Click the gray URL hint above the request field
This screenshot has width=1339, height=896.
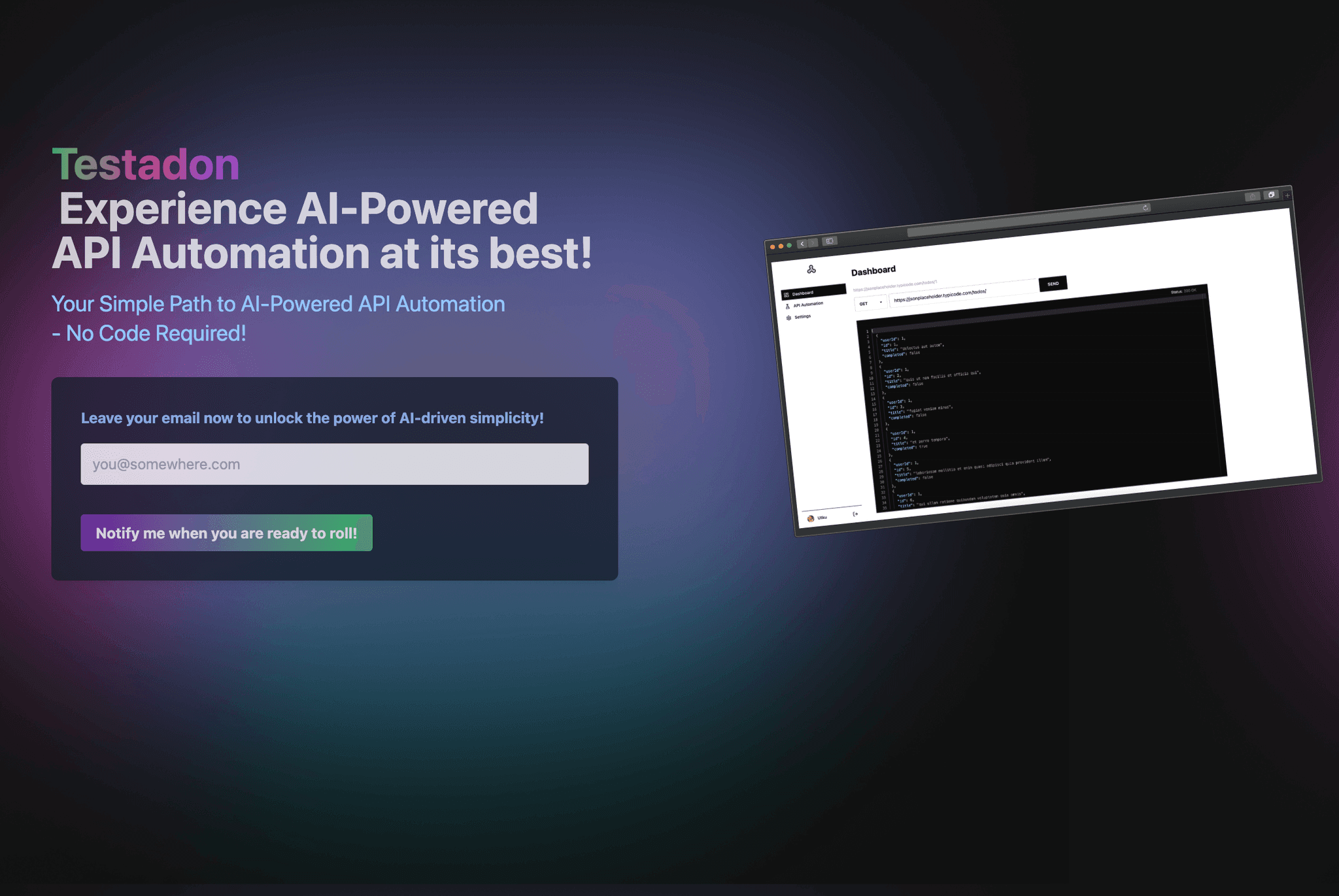coord(894,286)
